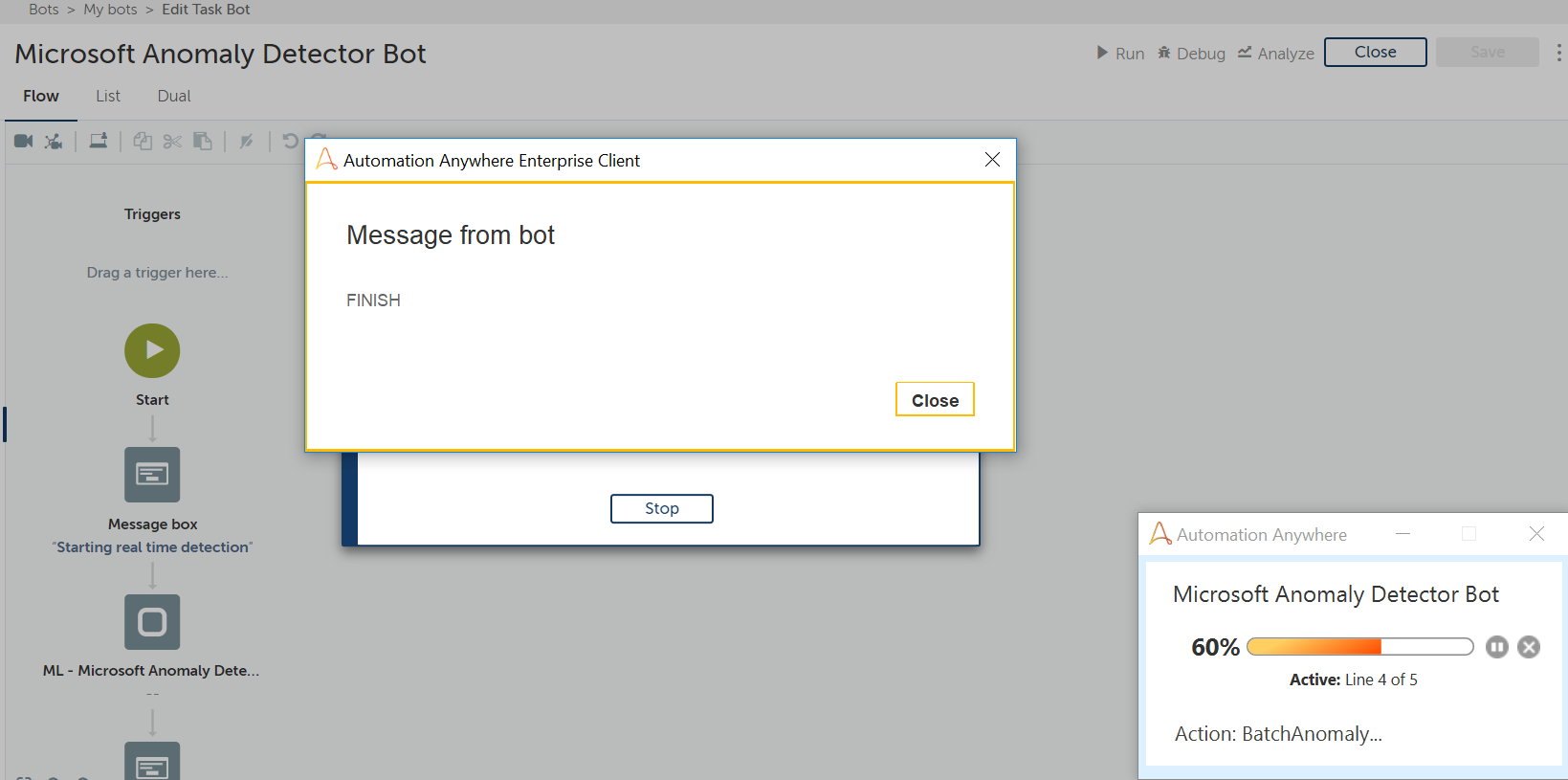Screen dimensions: 1568x780
Task: Pause the running bot in progress window
Action: point(1496,647)
